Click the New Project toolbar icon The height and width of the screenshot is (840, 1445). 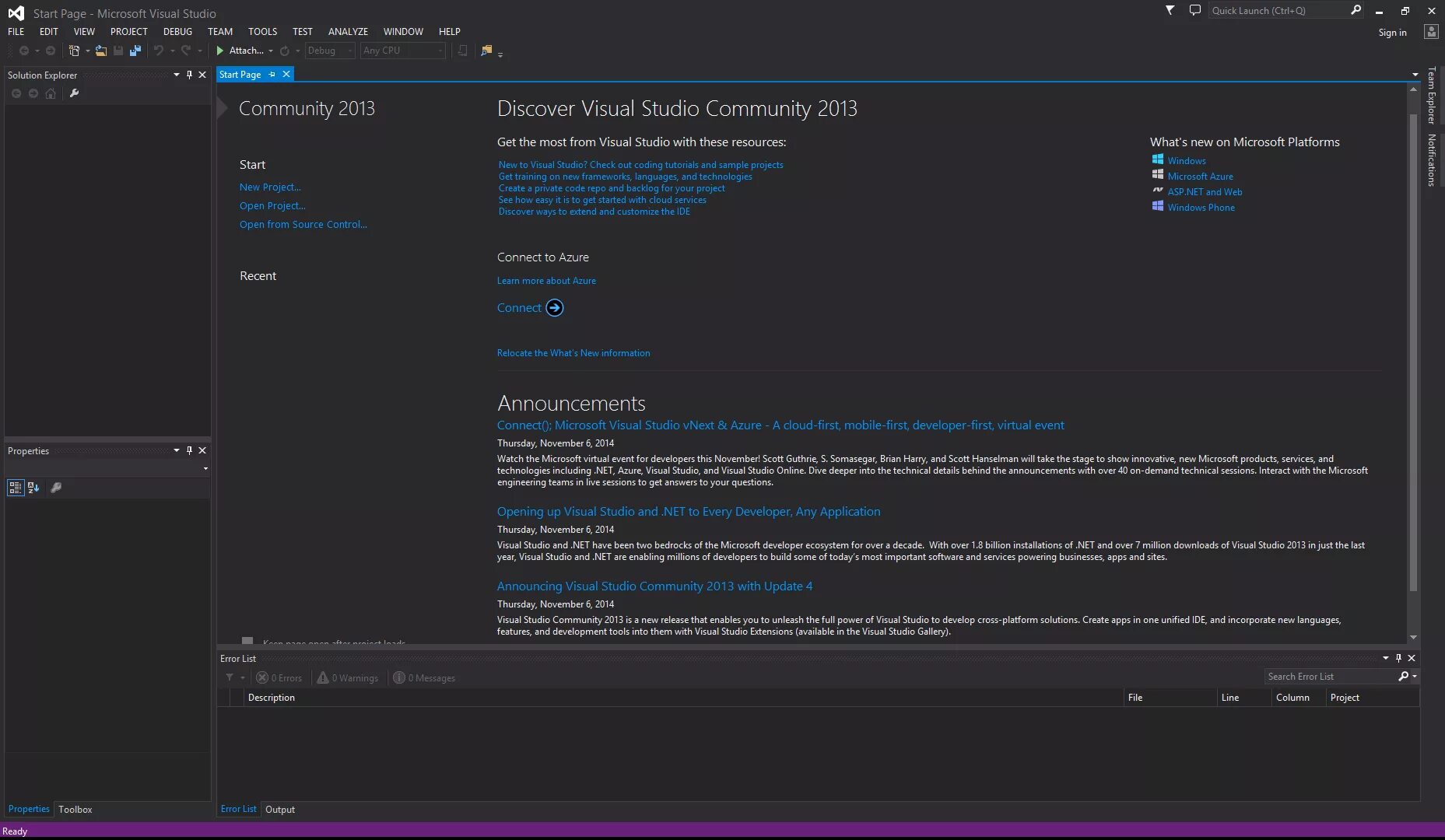point(74,51)
